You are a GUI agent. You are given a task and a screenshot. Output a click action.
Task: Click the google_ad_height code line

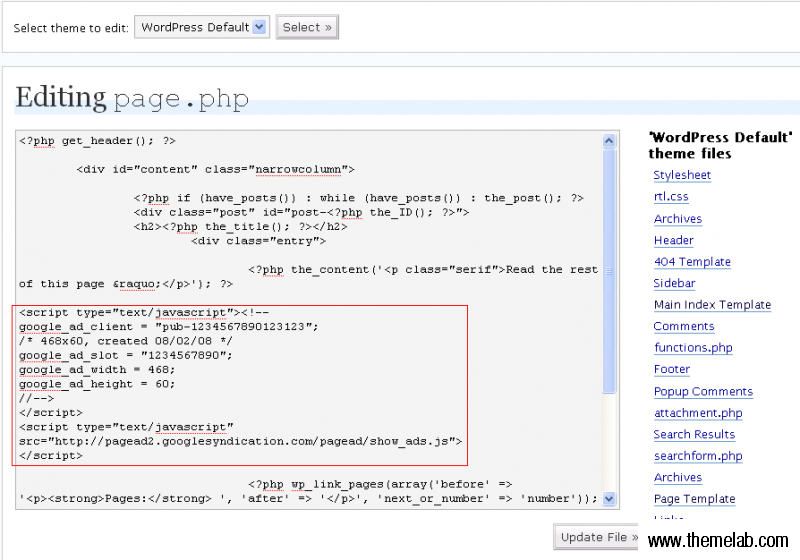click(x=97, y=384)
